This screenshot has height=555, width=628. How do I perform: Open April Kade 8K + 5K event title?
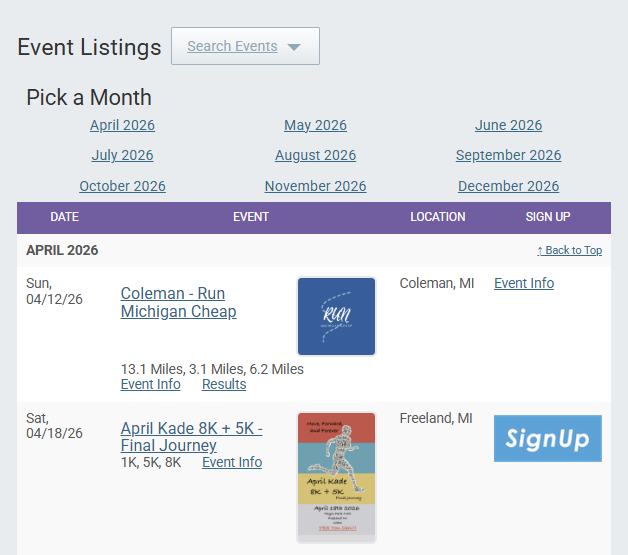click(x=191, y=436)
